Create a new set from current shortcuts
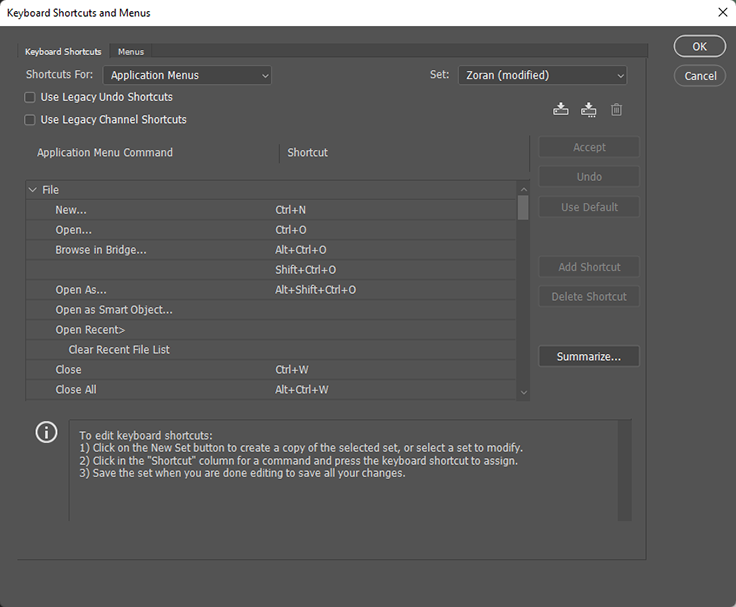Viewport: 736px width, 607px height. pos(589,109)
